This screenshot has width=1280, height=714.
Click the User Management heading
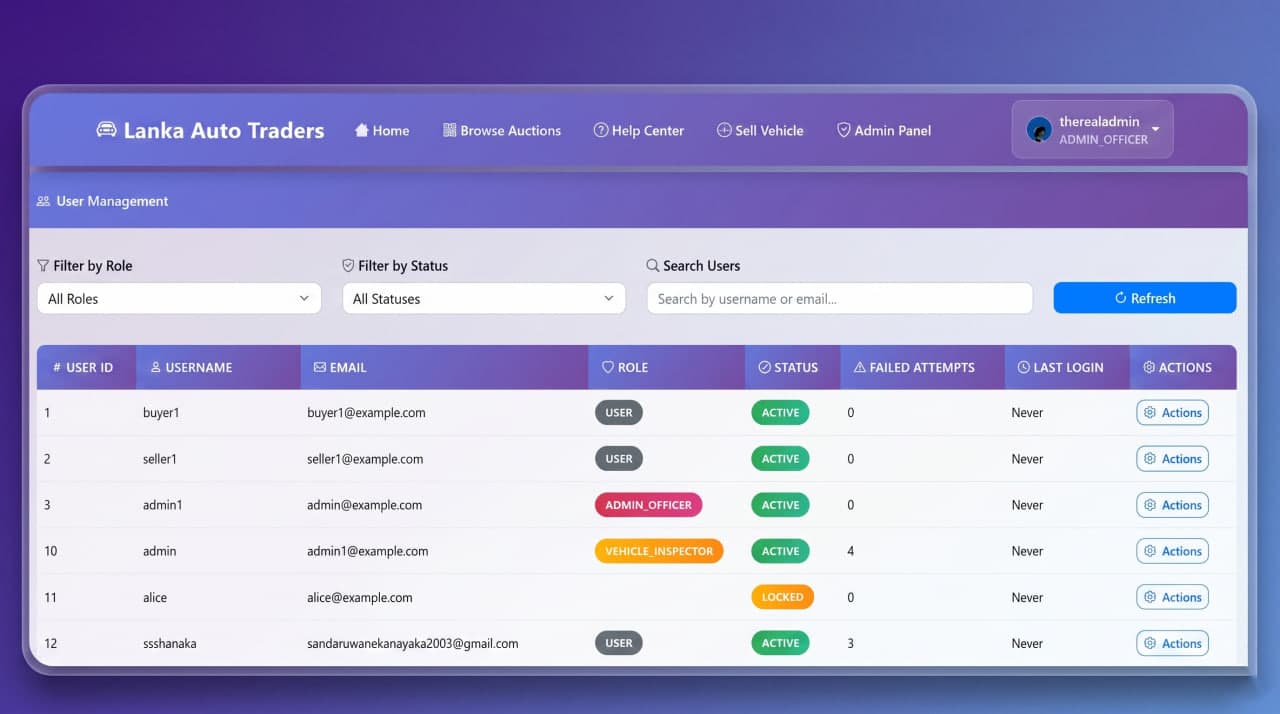click(112, 201)
